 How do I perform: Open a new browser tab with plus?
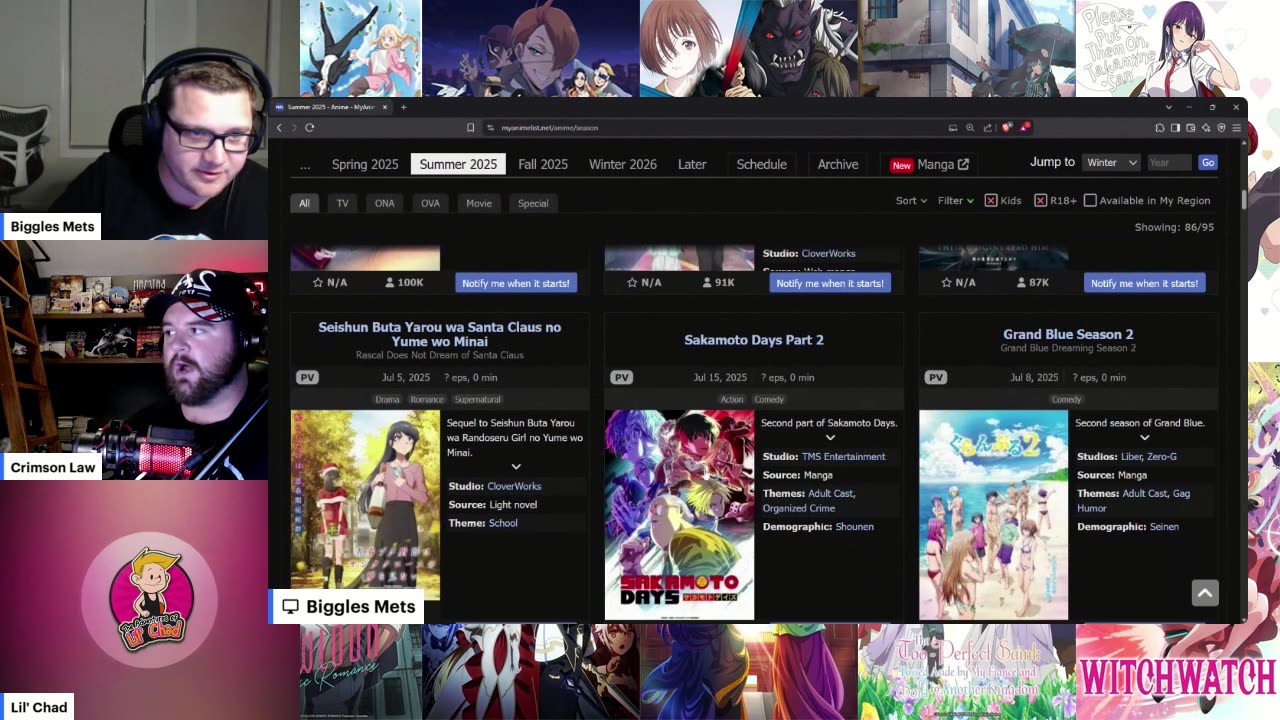[x=404, y=107]
